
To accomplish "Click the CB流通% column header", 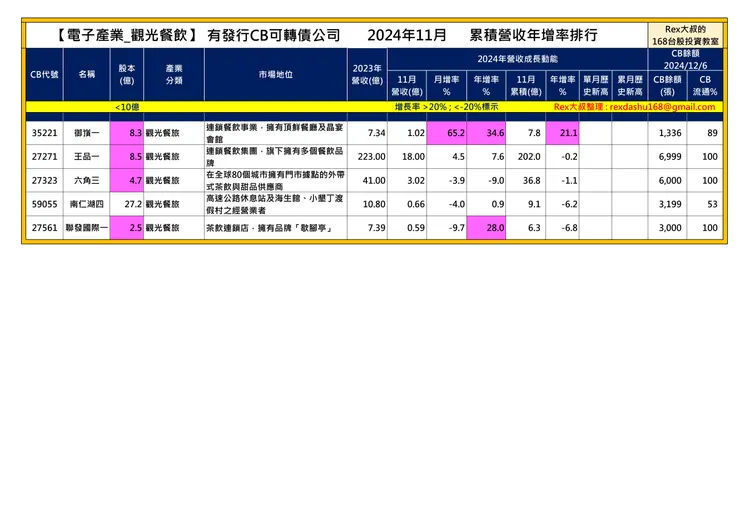I will pos(705,85).
